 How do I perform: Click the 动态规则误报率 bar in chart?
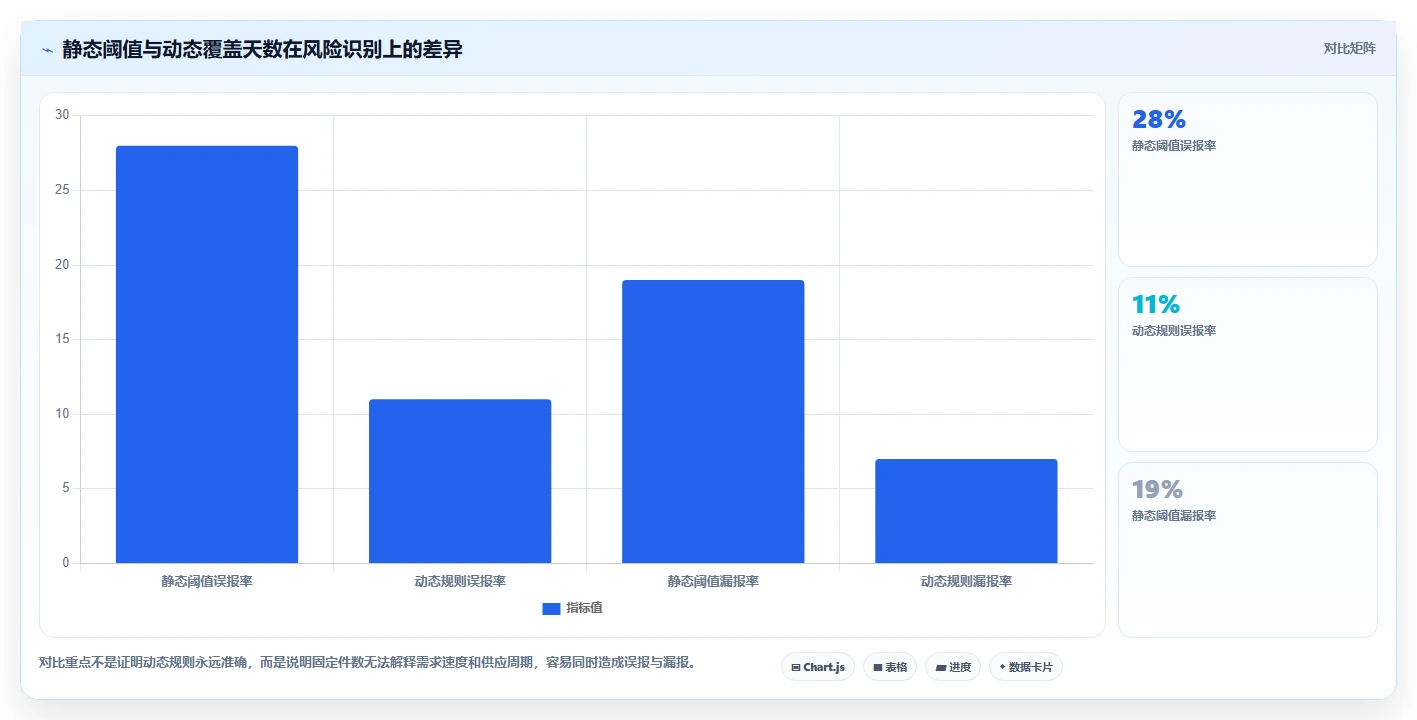pyautogui.click(x=460, y=481)
